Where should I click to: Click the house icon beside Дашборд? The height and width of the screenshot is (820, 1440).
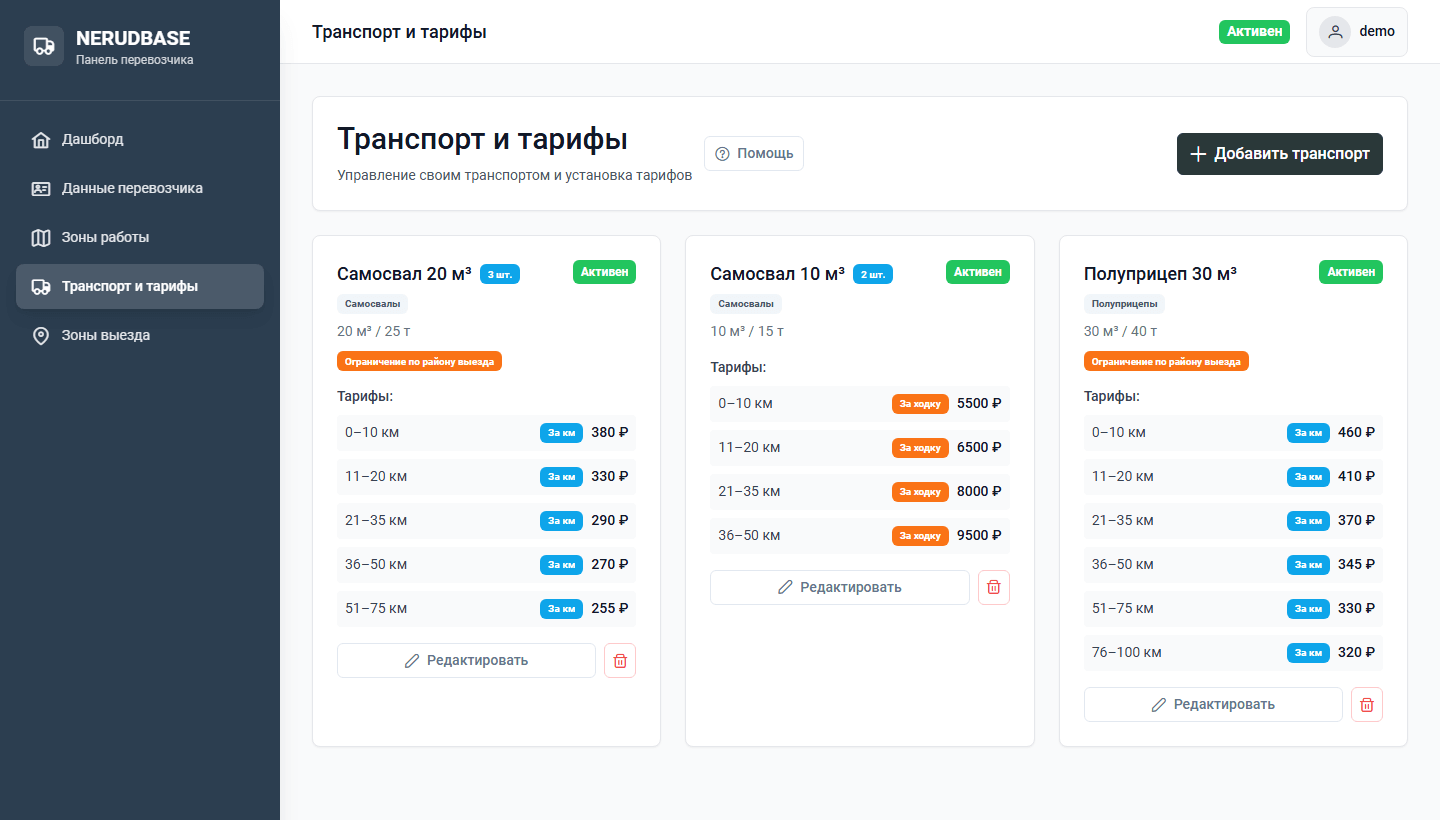41,140
